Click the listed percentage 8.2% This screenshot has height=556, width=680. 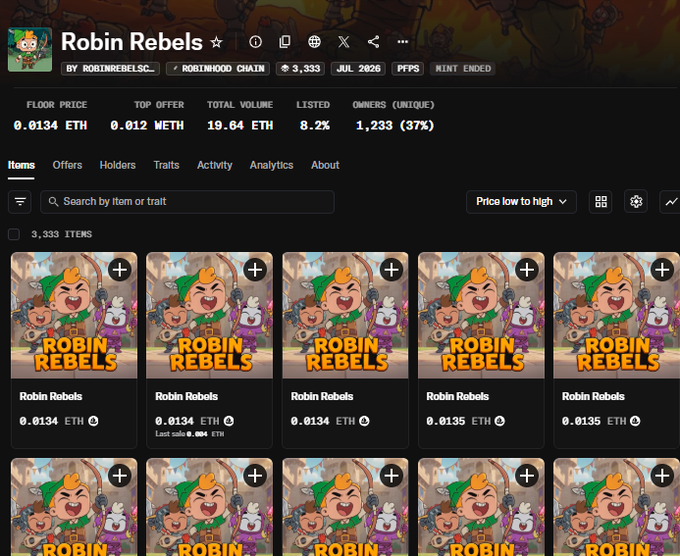314,126
